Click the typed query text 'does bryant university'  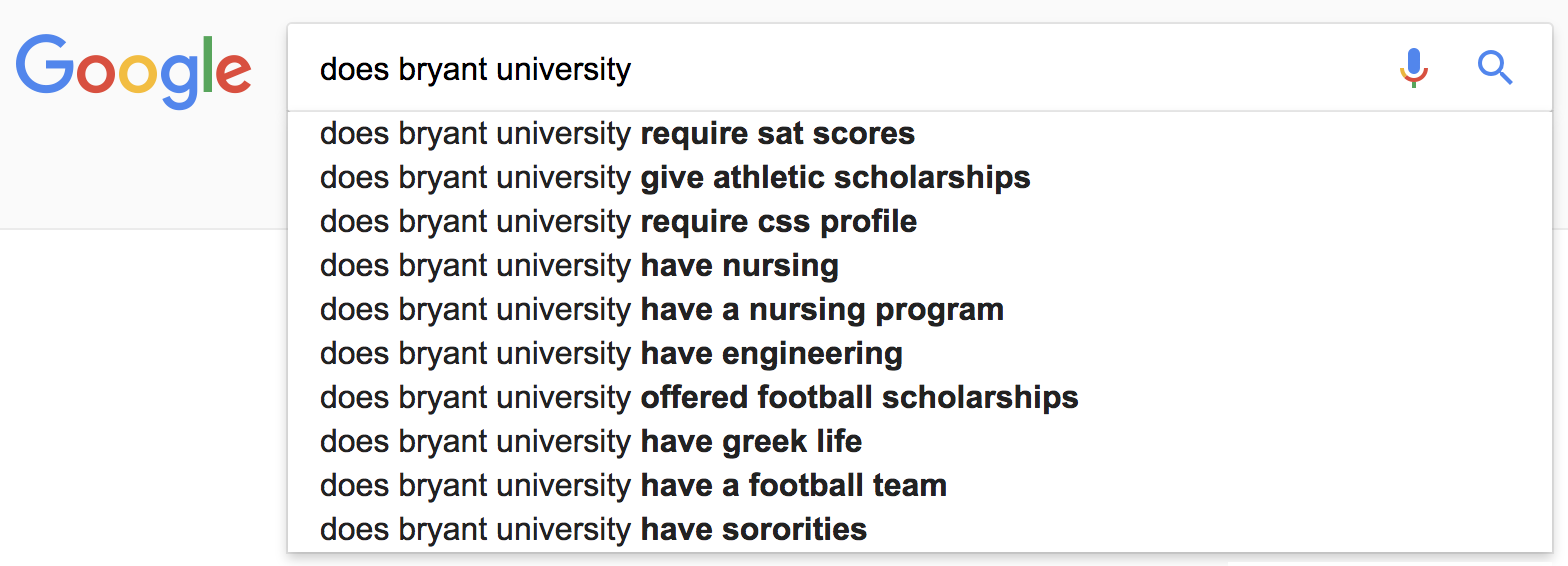(x=475, y=70)
